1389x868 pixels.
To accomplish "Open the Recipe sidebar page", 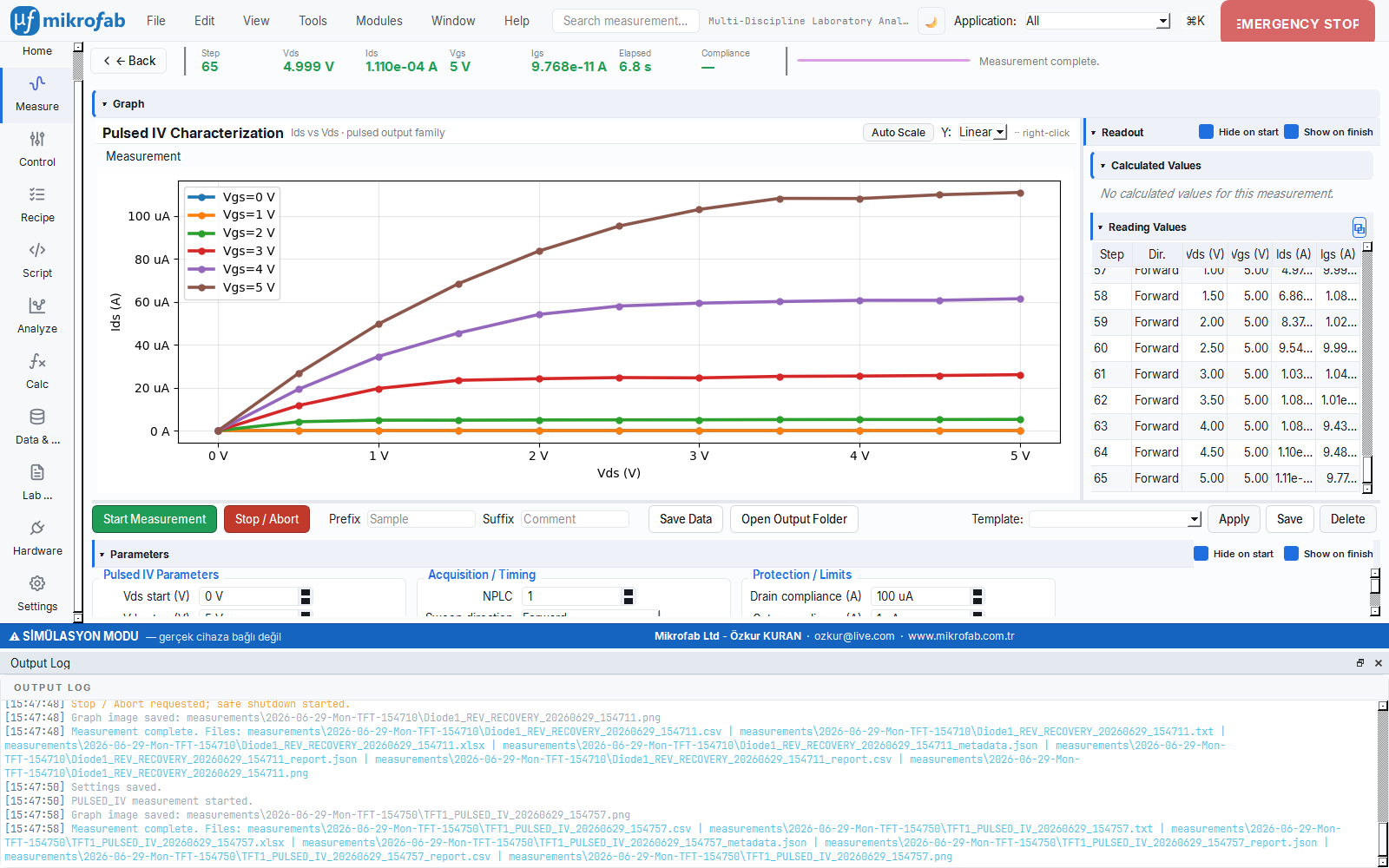I will (x=37, y=206).
